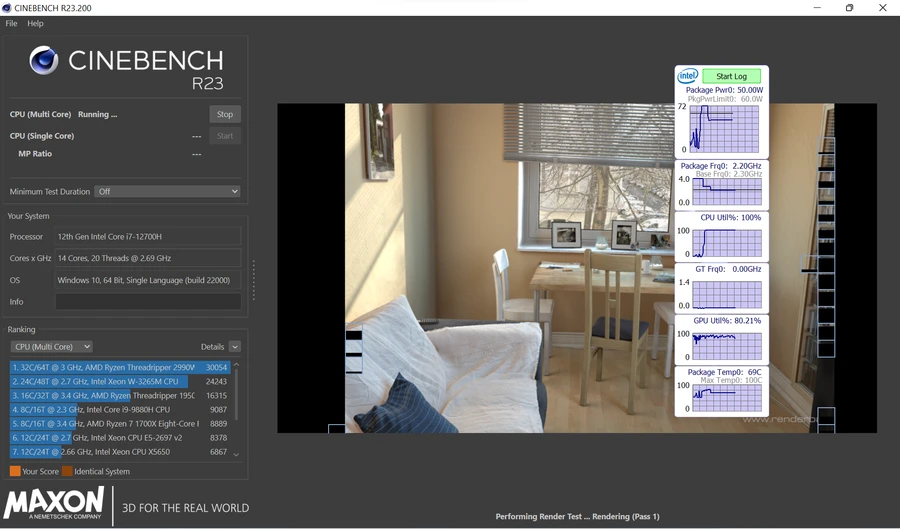
Task: Click the Package Frq0 frequency graph
Action: pos(727,191)
